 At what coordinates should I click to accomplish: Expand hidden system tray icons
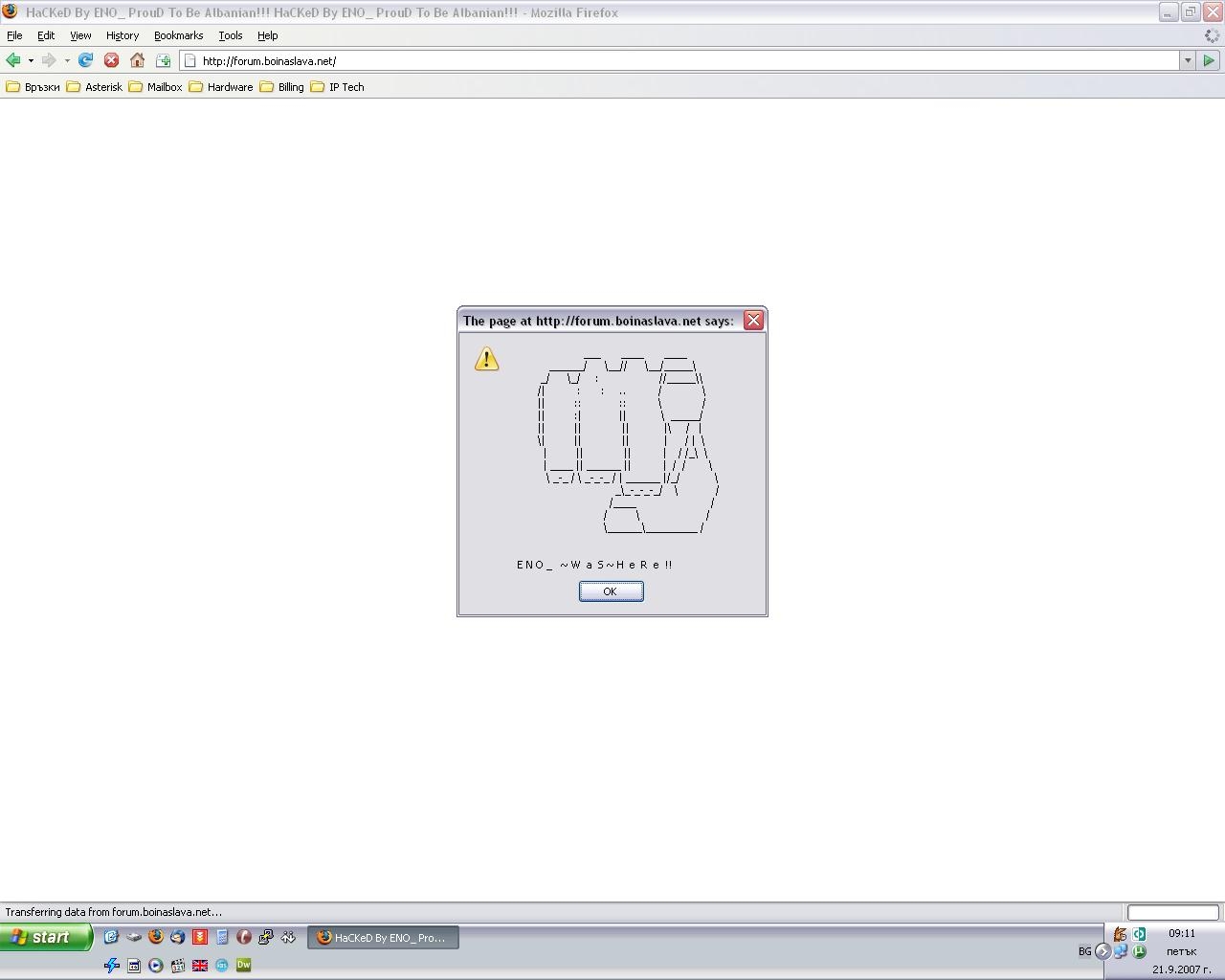[1102, 951]
